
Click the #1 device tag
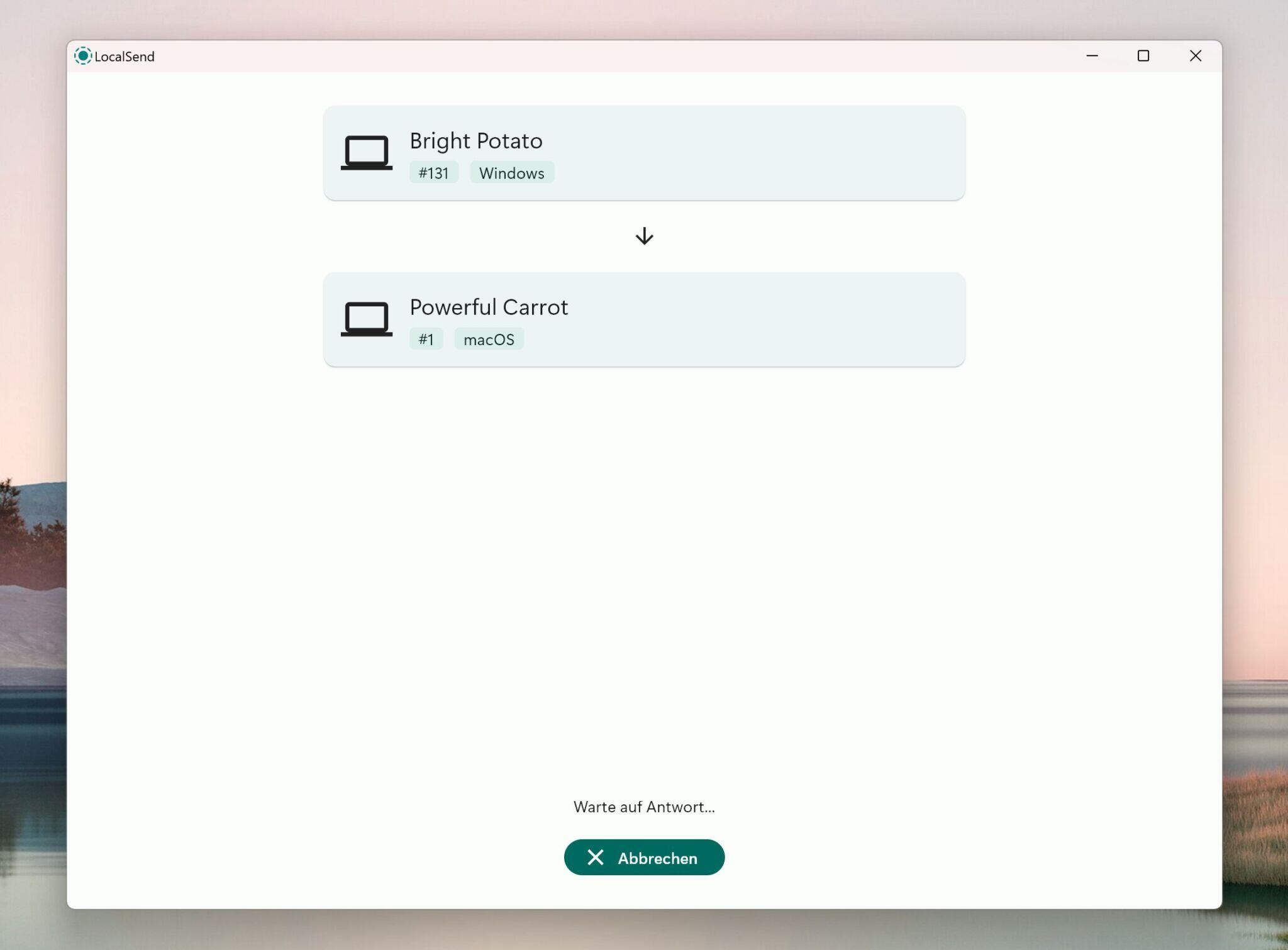tap(426, 339)
